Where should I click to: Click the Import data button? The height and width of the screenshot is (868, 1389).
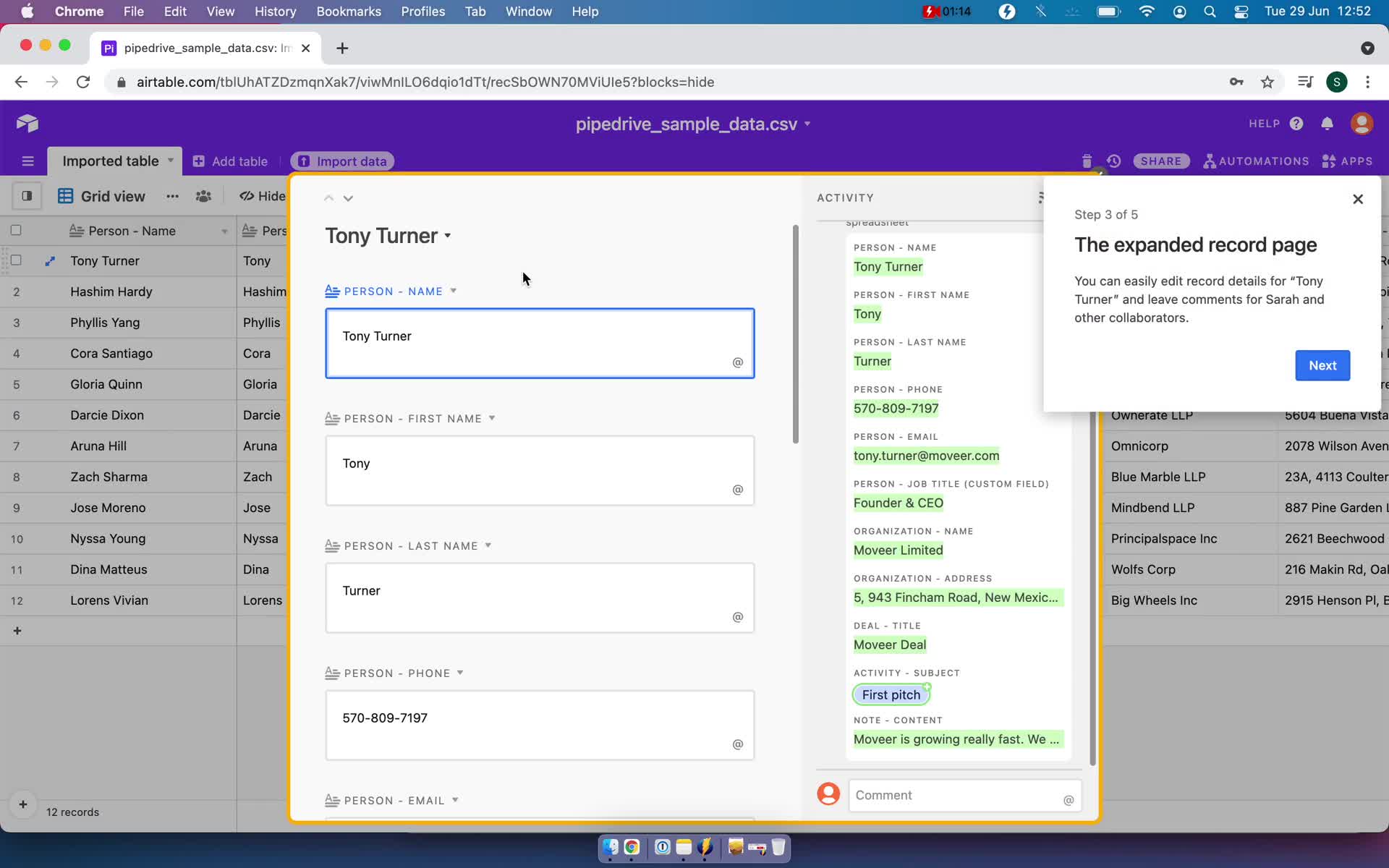click(342, 161)
